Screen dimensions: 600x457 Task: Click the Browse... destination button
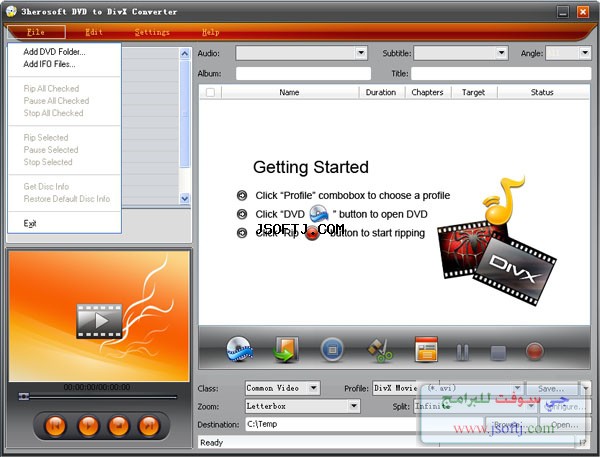(510, 424)
